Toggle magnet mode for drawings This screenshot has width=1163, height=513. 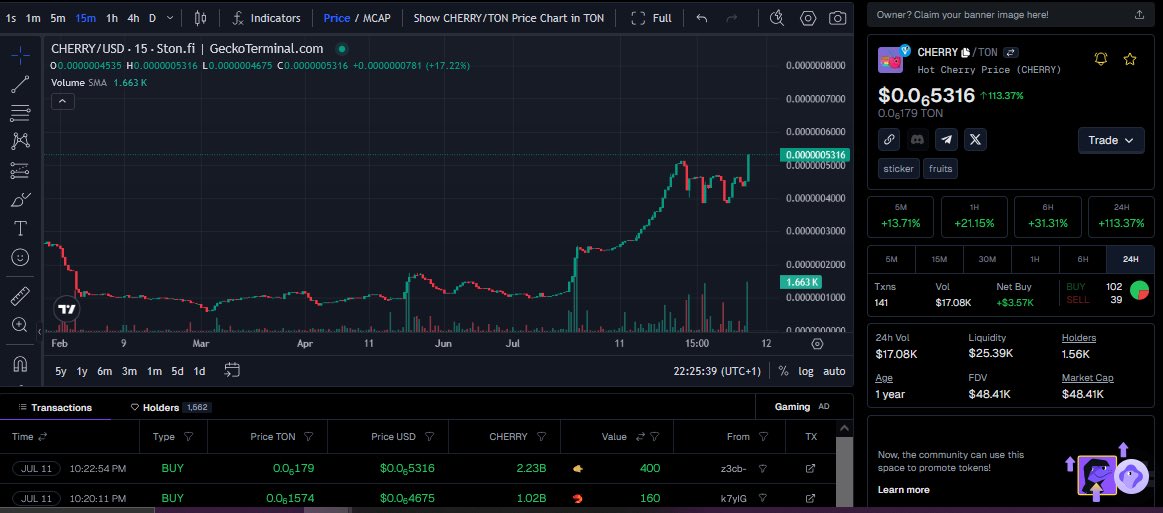pos(20,364)
